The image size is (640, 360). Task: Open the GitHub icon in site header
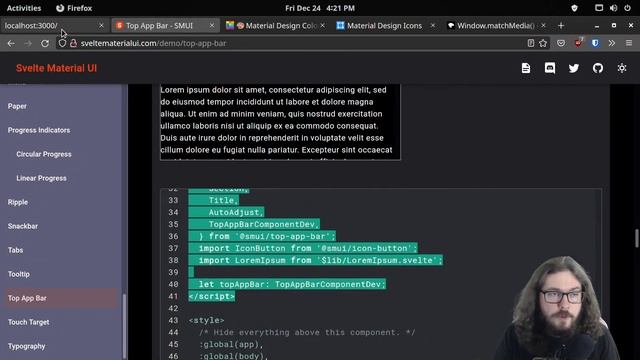pyautogui.click(x=598, y=68)
